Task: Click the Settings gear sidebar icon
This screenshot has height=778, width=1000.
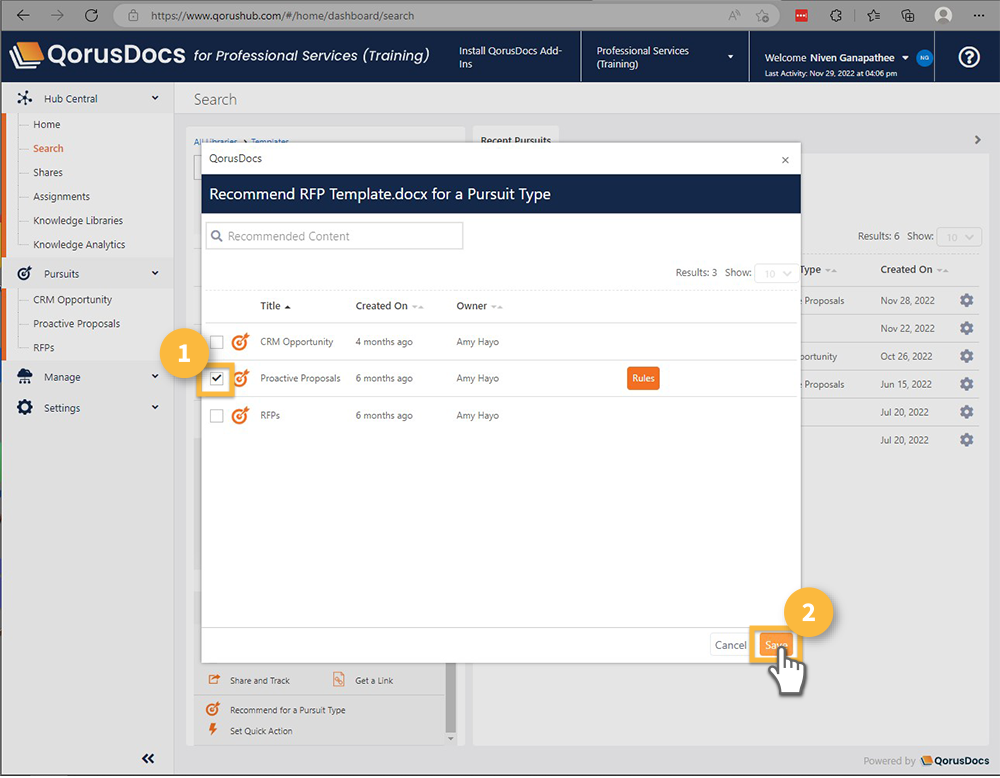Action: tap(25, 407)
